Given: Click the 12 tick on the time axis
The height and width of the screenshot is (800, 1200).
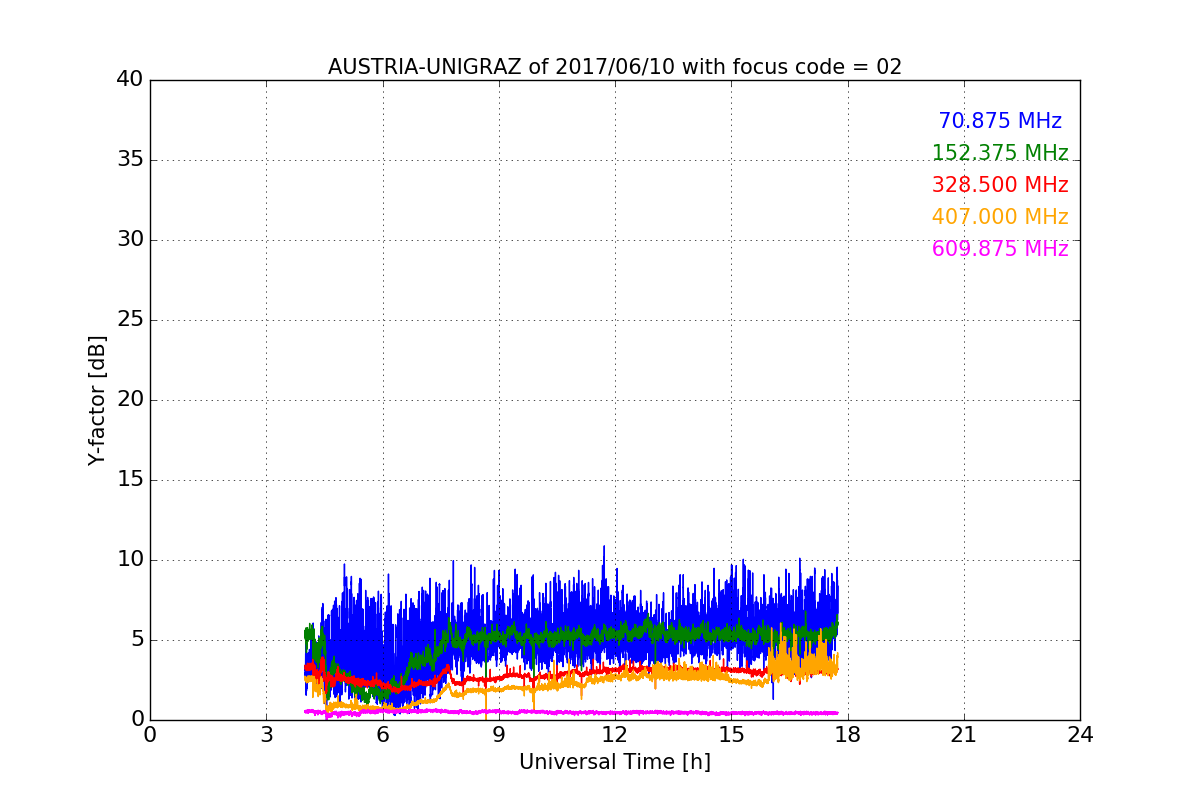Looking at the screenshot, I should 615,736.
